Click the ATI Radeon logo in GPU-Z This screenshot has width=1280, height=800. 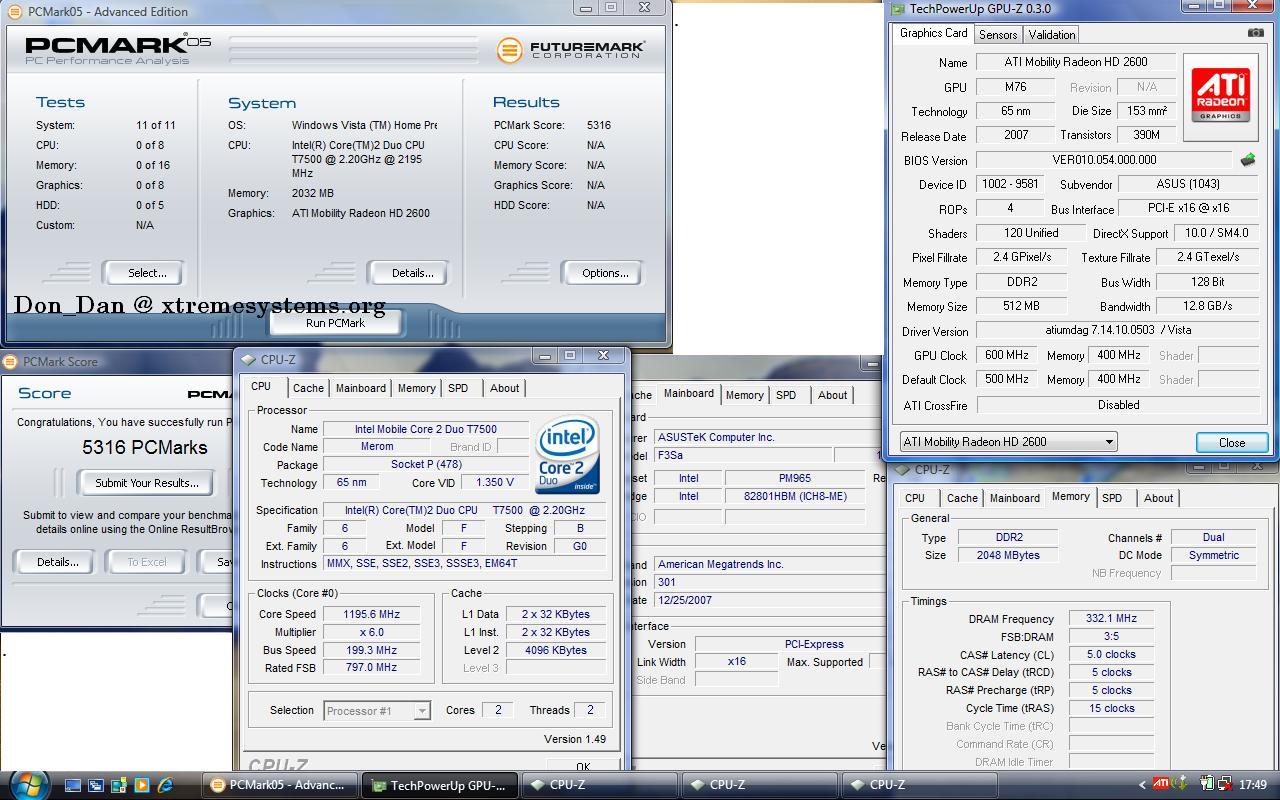tap(1220, 95)
